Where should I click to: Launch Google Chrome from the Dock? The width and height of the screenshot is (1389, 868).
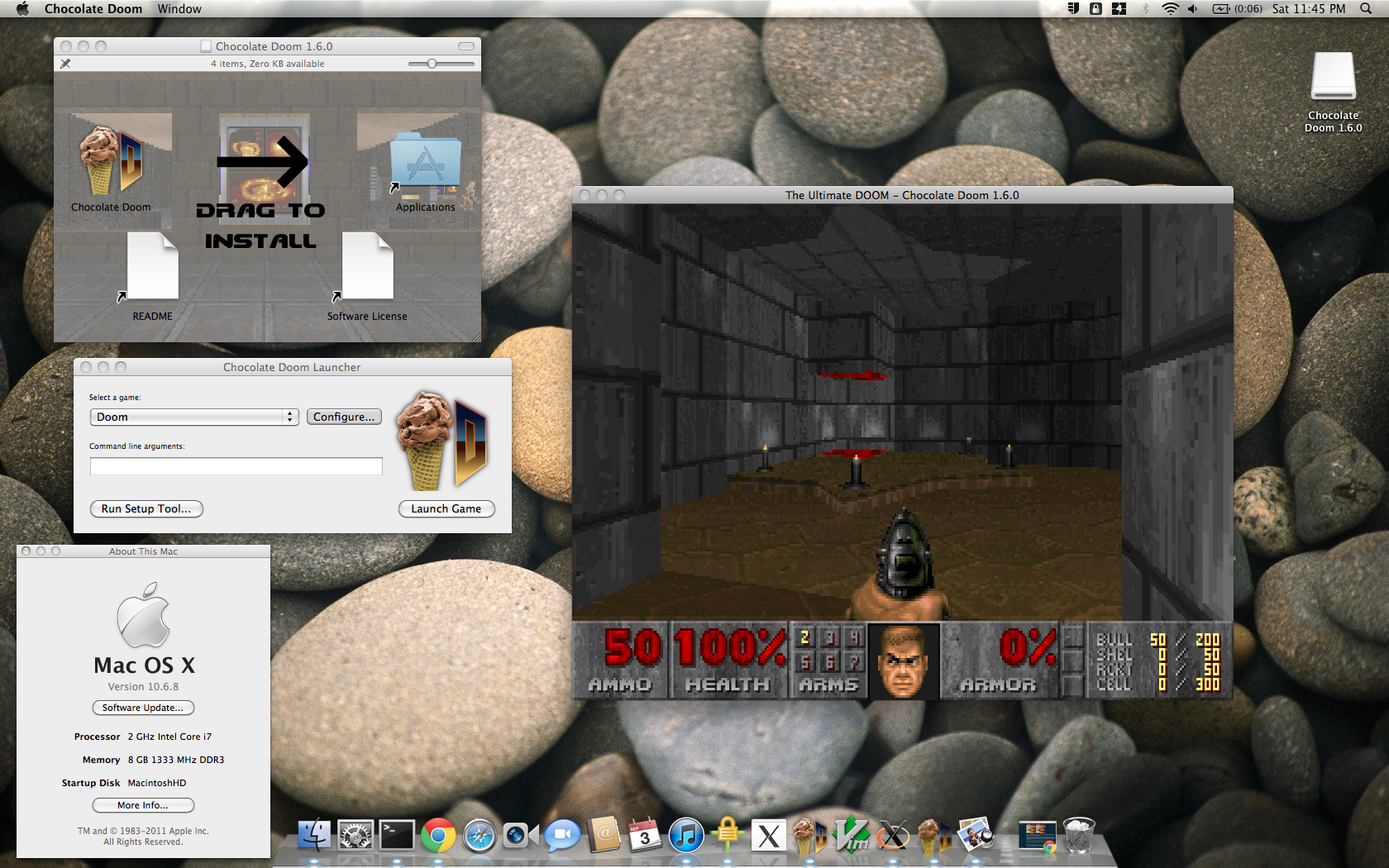click(438, 837)
